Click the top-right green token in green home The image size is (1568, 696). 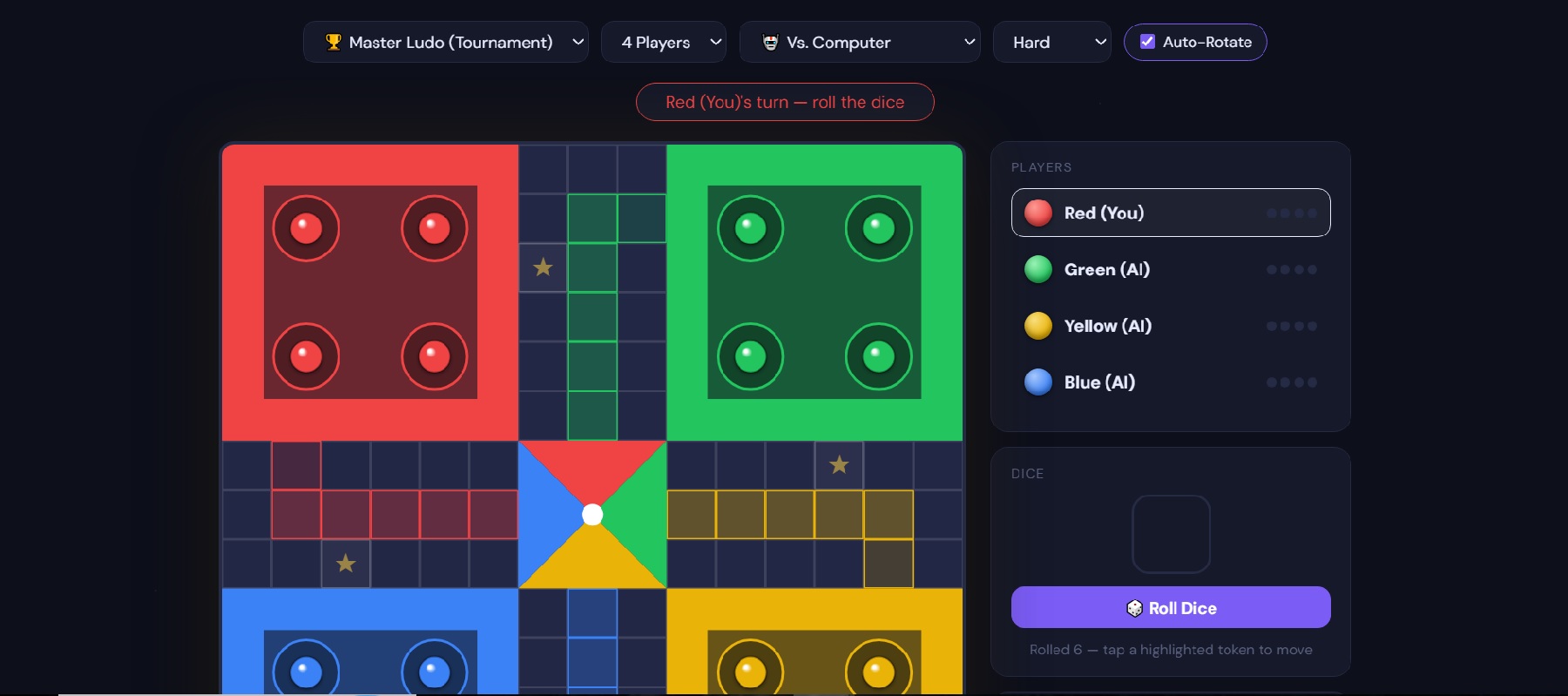click(878, 228)
